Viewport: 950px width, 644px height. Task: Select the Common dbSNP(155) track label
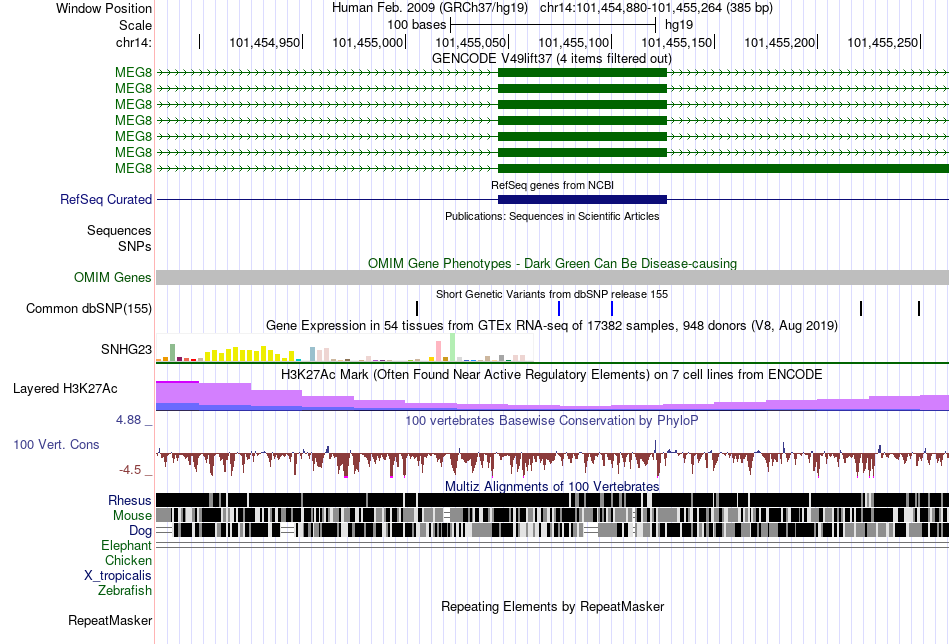88,308
